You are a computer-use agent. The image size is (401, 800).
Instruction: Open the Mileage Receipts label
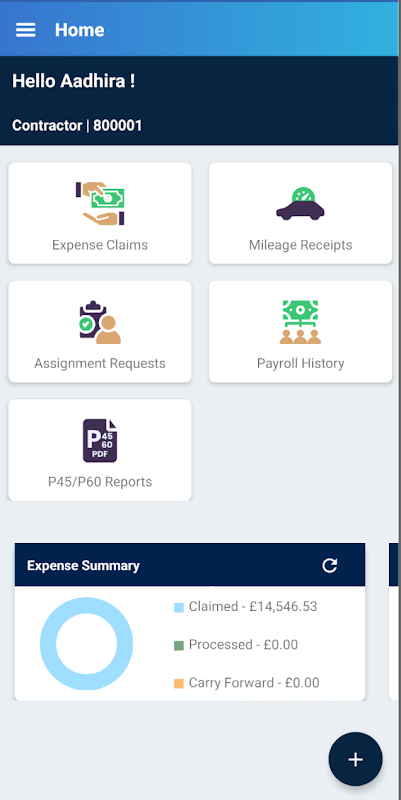coord(300,245)
